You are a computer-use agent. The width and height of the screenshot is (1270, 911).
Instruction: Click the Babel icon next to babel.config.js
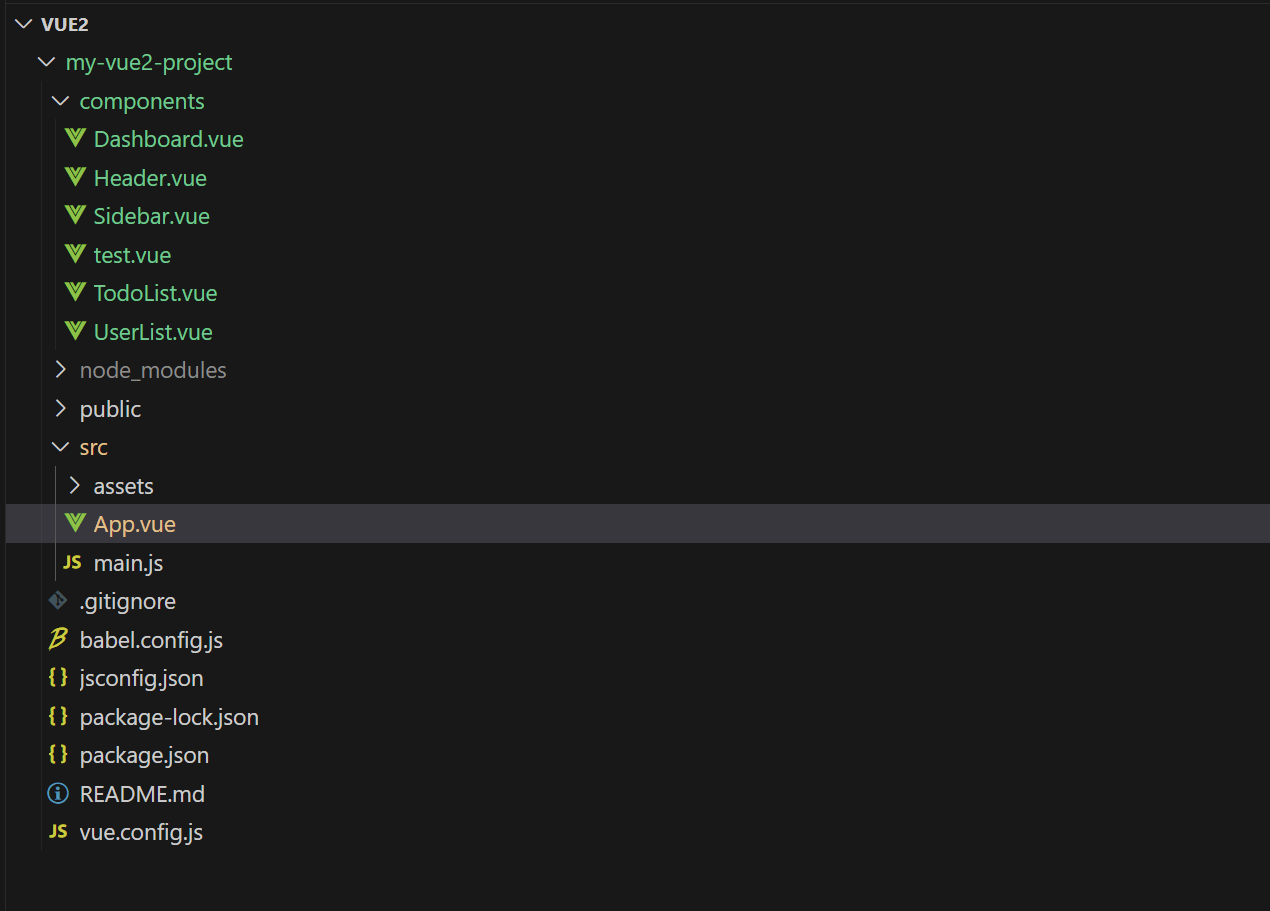(x=58, y=640)
